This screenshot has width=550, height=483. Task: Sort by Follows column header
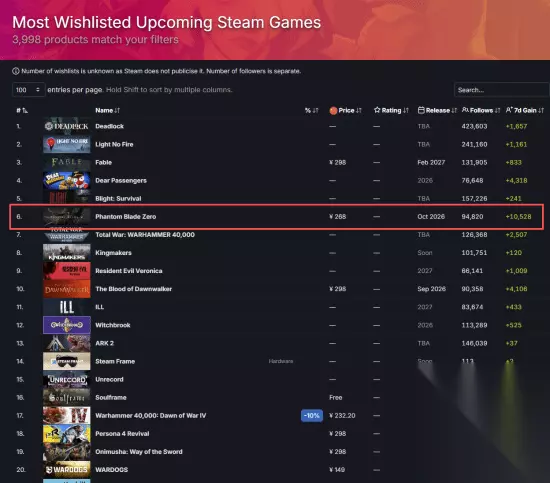point(481,110)
